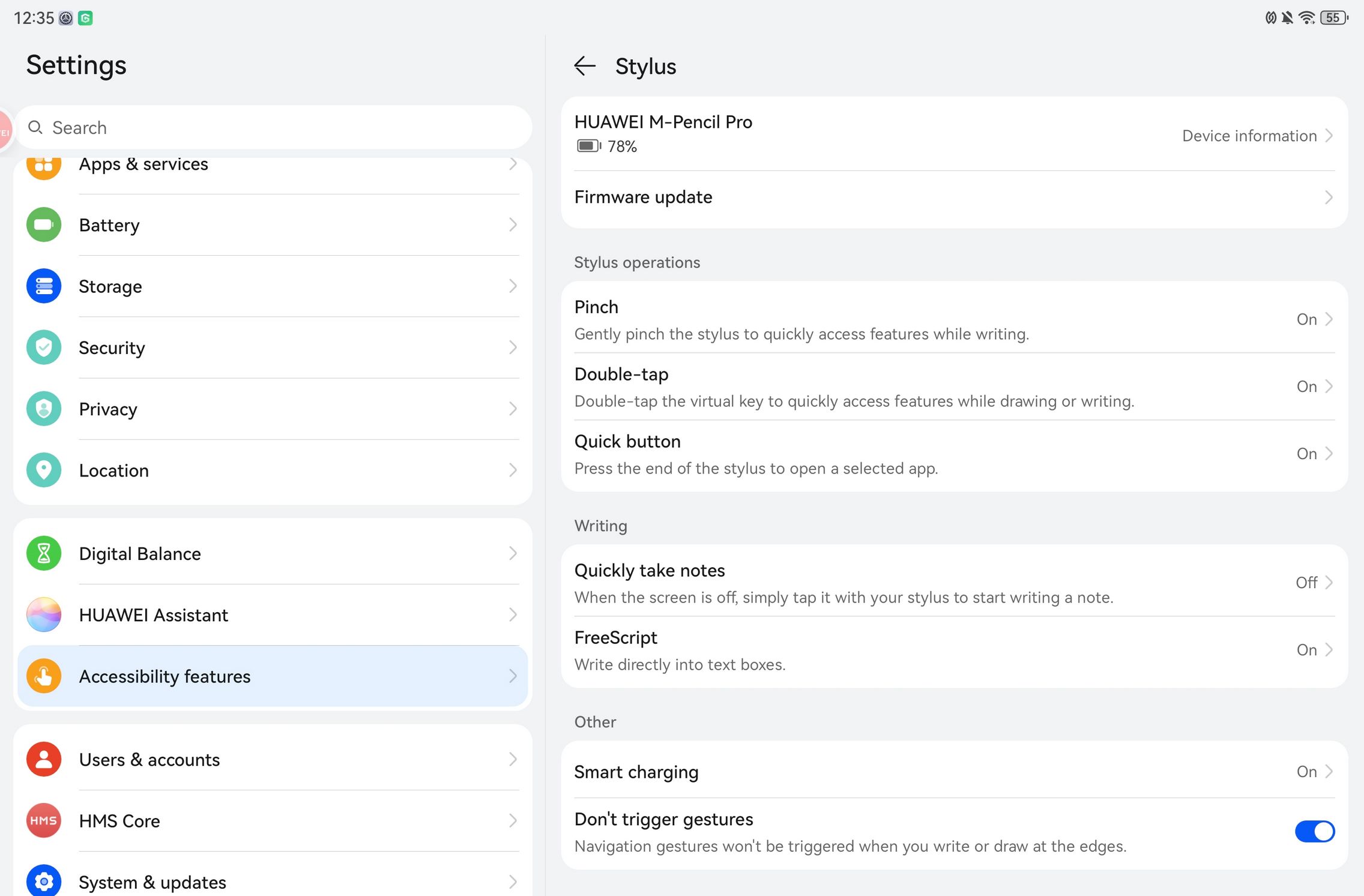The width and height of the screenshot is (1364, 896).
Task: Expand Pinch setting via its chevron
Action: pyautogui.click(x=1329, y=319)
